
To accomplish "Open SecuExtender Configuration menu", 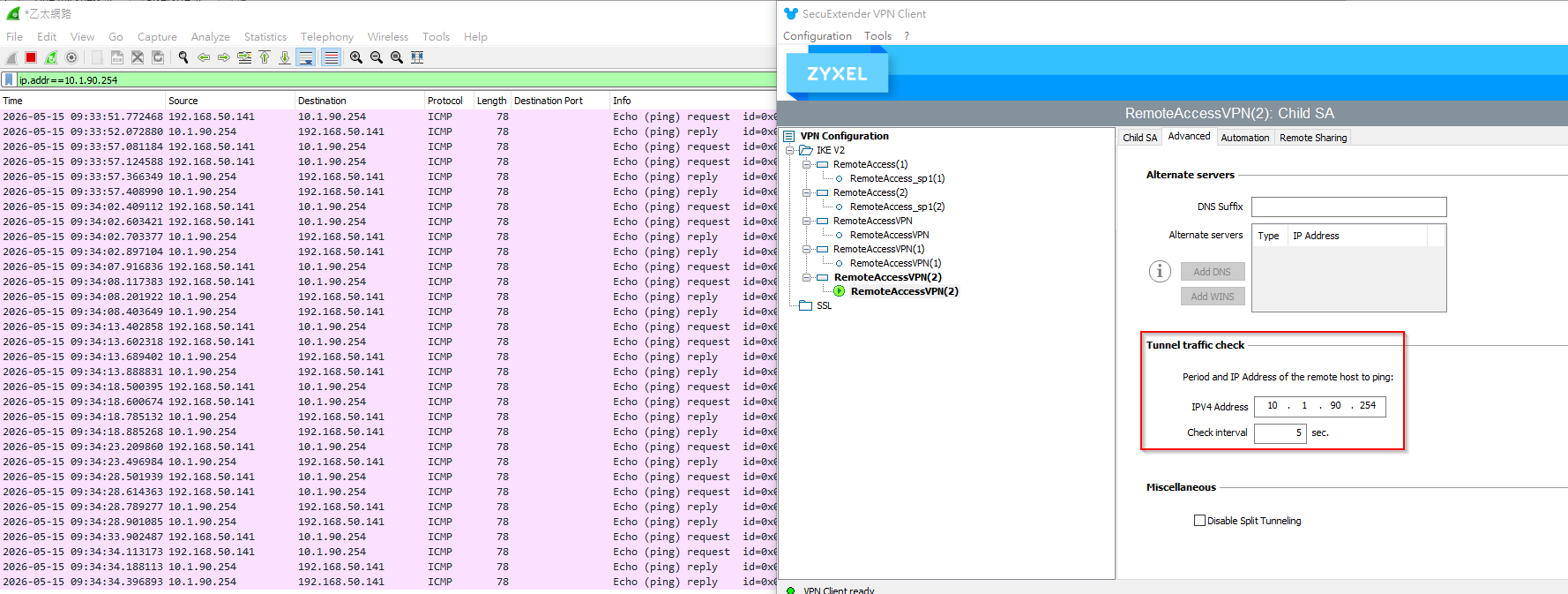I will pyautogui.click(x=818, y=36).
